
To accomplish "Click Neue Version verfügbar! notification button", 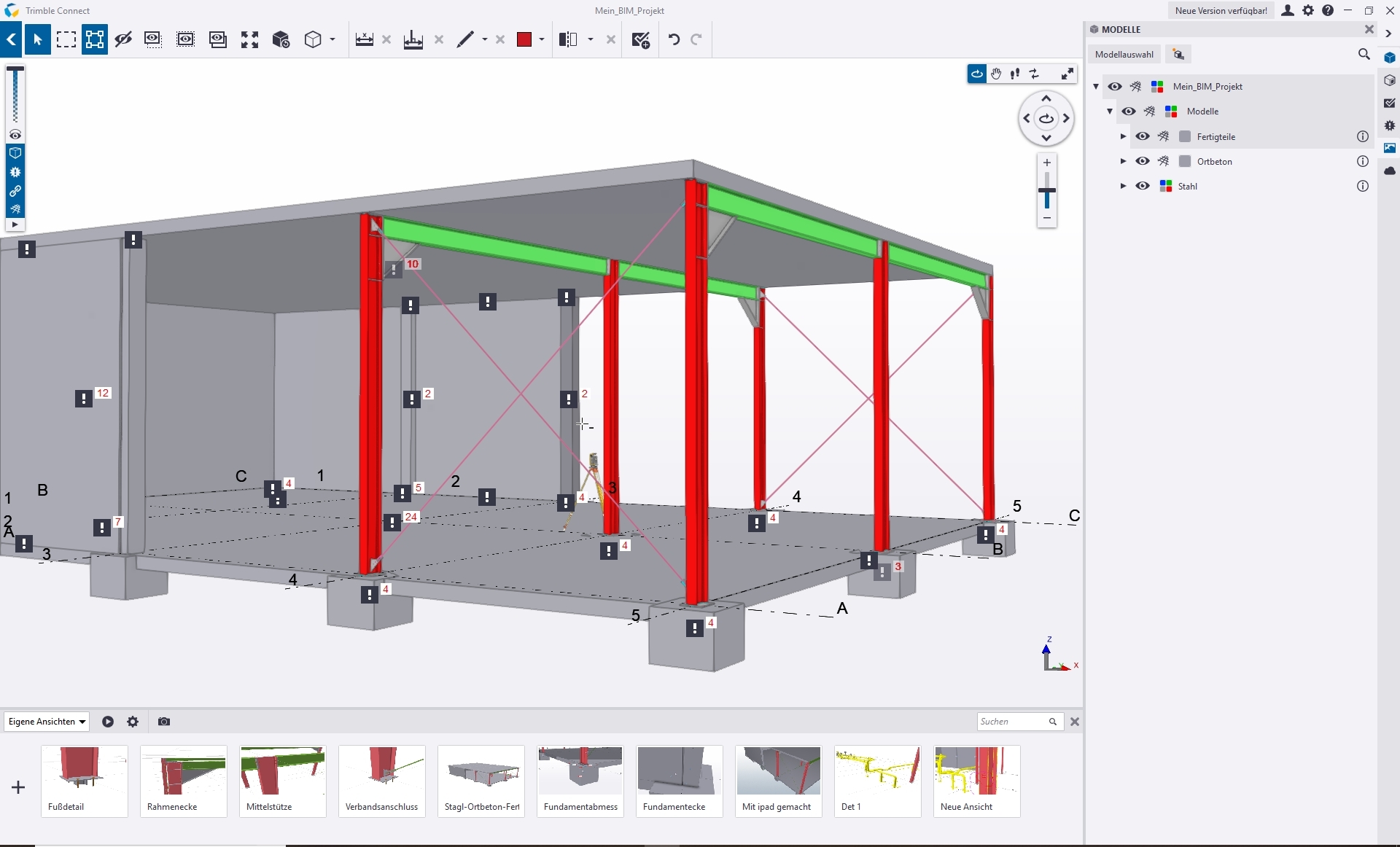I will point(1221,11).
